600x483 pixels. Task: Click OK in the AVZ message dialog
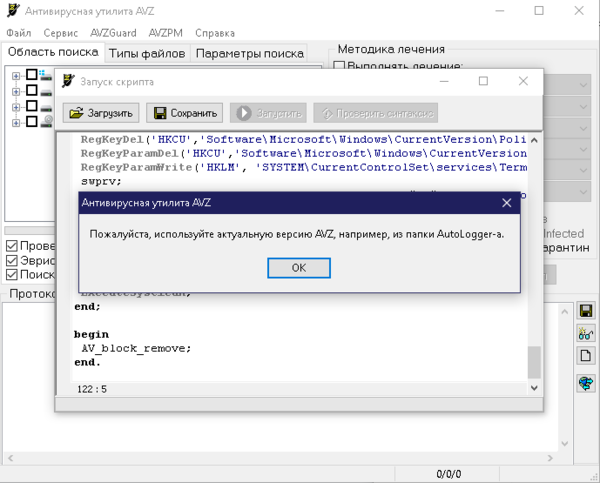pyautogui.click(x=298, y=268)
